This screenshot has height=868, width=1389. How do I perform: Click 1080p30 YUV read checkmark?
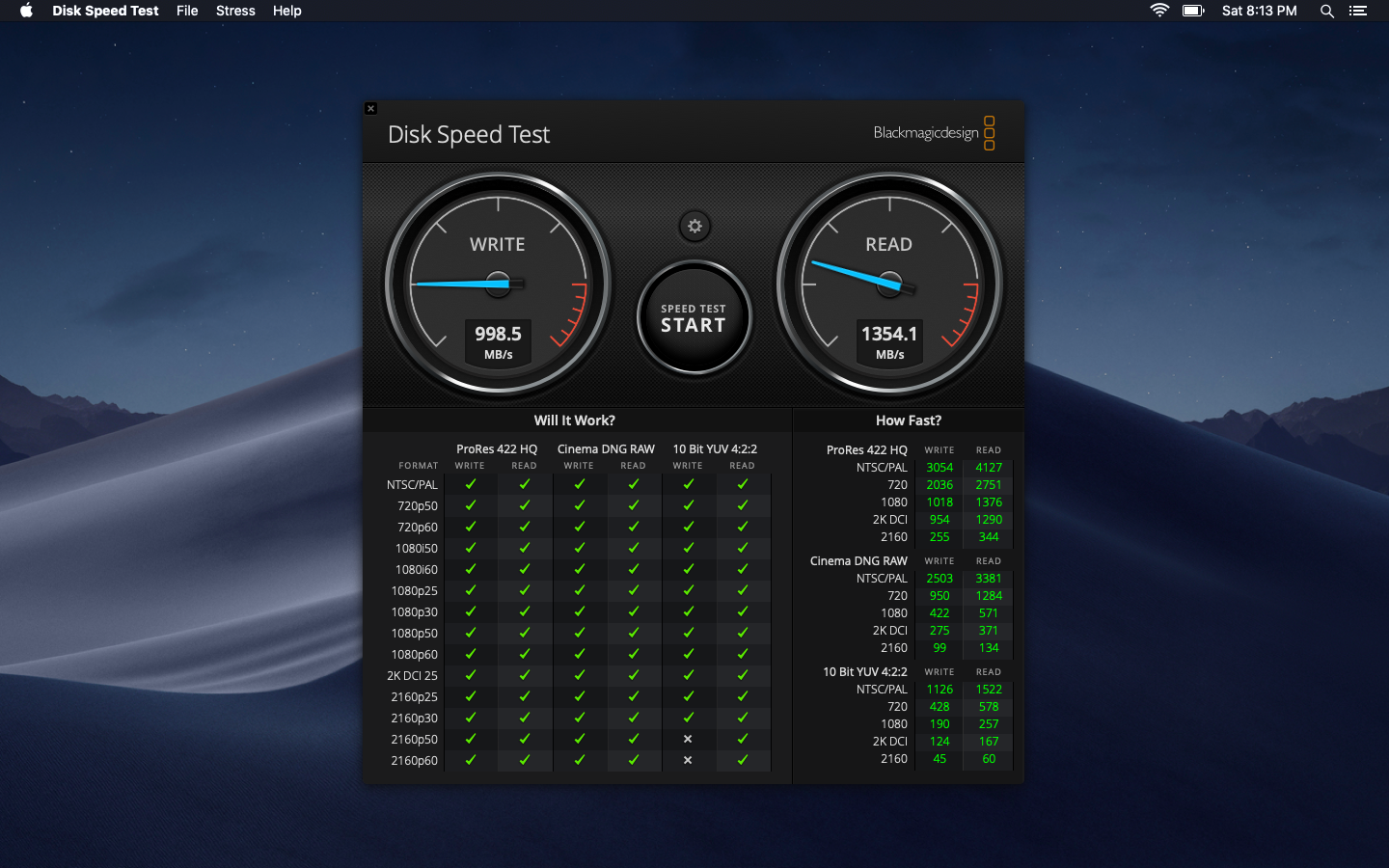coord(743,611)
